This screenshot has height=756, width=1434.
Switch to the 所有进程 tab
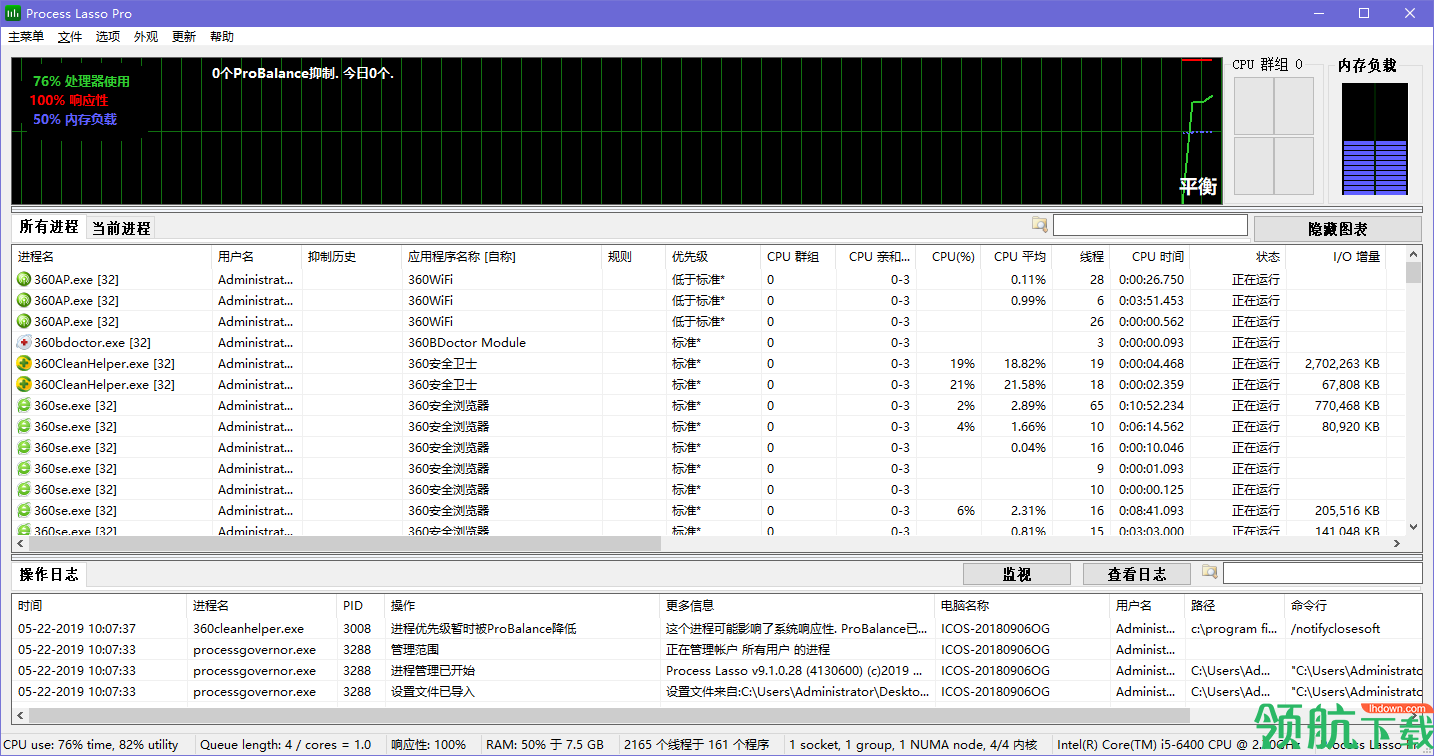click(49, 227)
